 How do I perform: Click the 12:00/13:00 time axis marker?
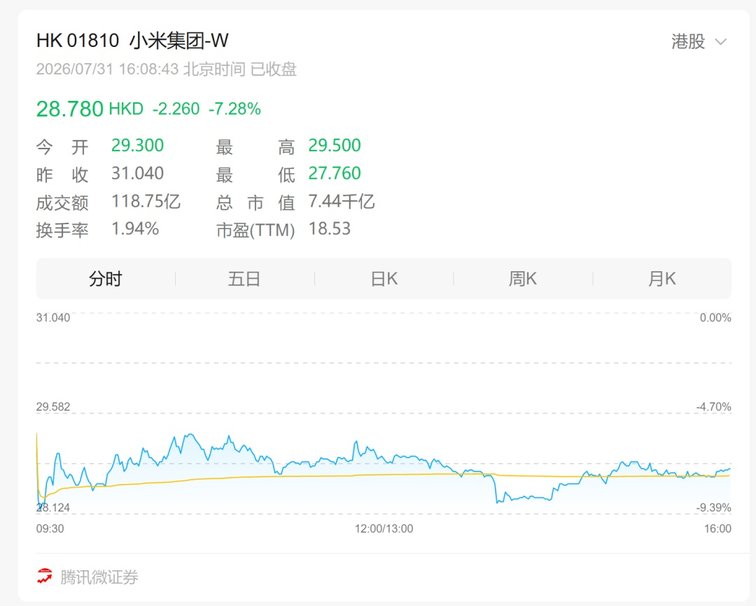click(384, 529)
